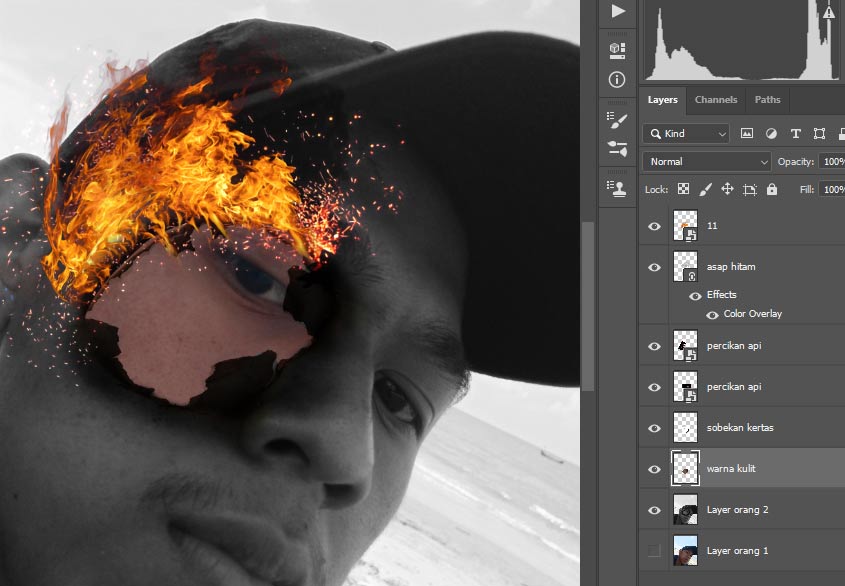Open the Kind layer filter dropdown

(x=685, y=134)
